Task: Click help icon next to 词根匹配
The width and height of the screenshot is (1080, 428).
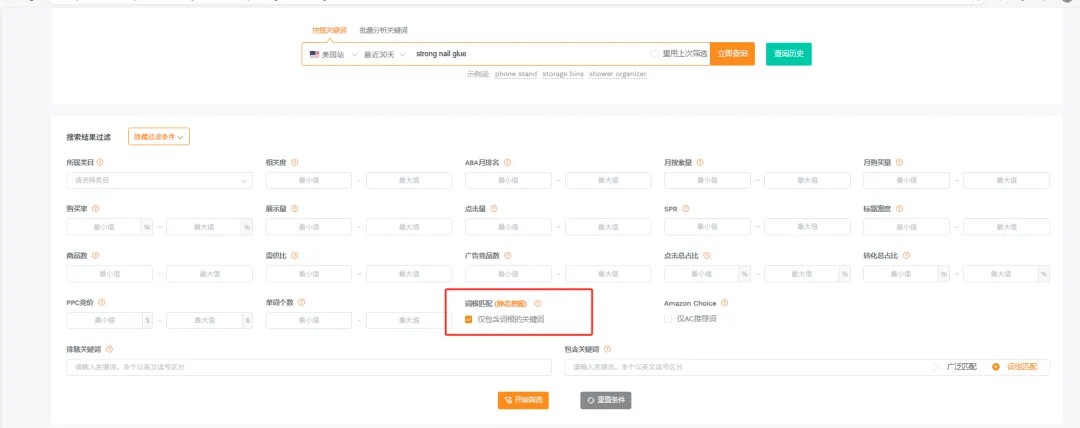Action: pos(537,303)
